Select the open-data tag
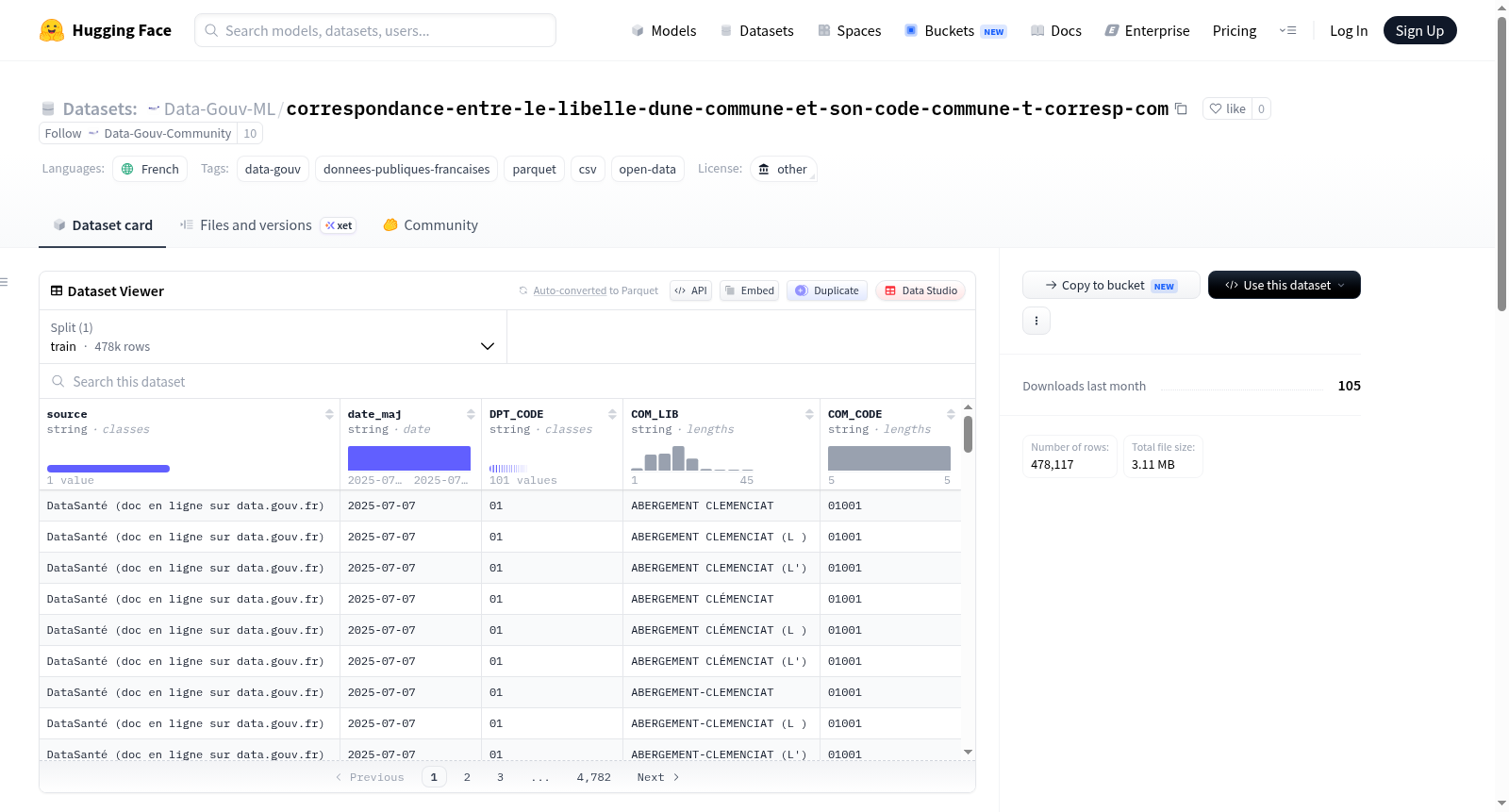 647,169
